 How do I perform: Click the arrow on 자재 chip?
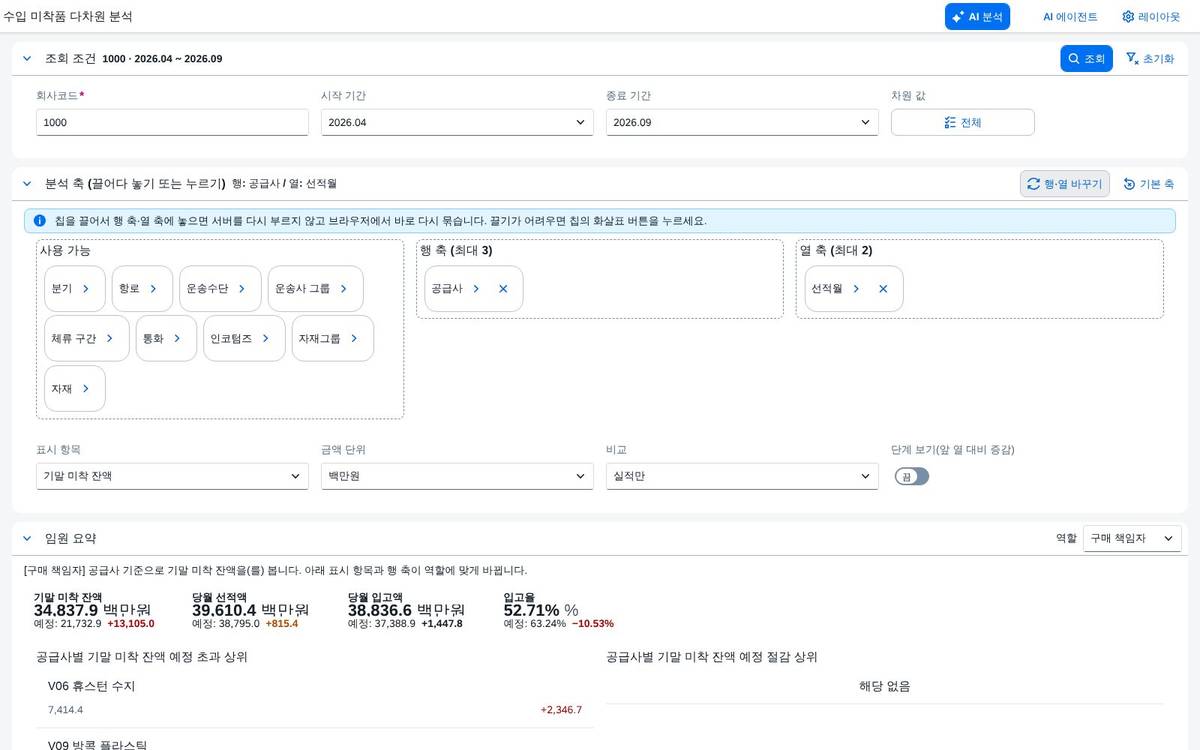(86, 388)
